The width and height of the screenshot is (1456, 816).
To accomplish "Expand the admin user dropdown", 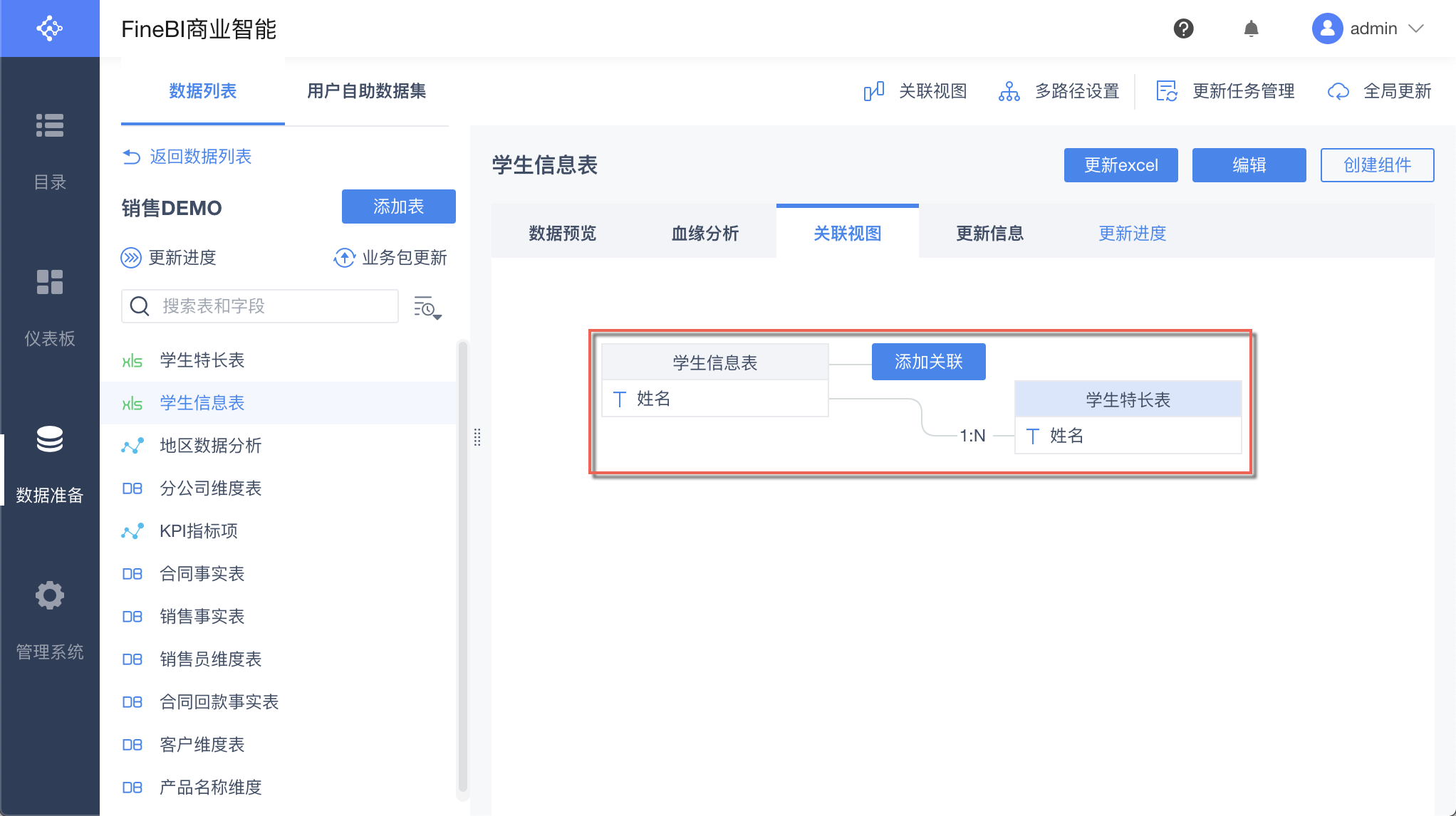I will (1416, 28).
